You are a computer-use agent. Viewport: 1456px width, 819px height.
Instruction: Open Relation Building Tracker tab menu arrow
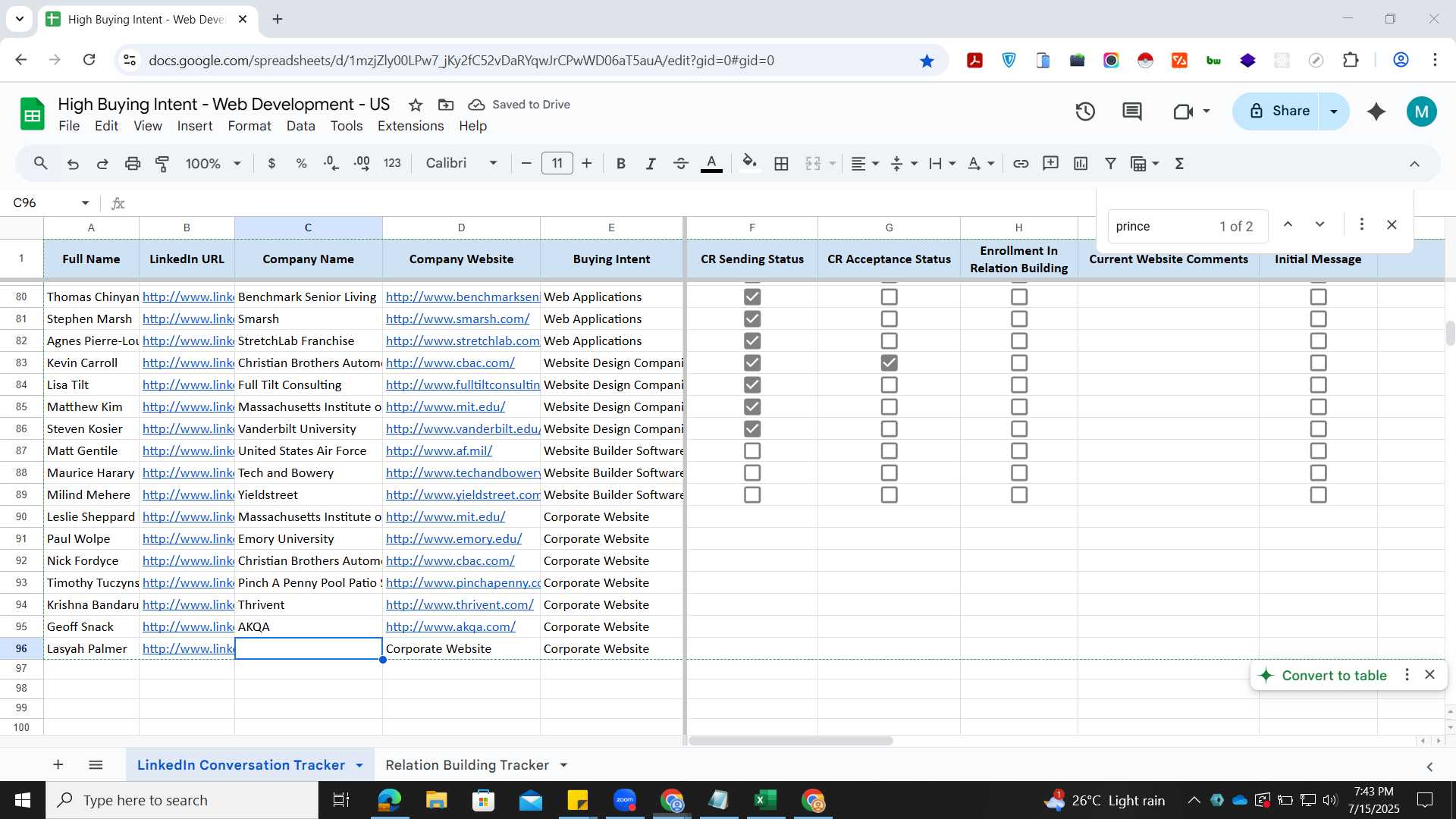tap(563, 765)
